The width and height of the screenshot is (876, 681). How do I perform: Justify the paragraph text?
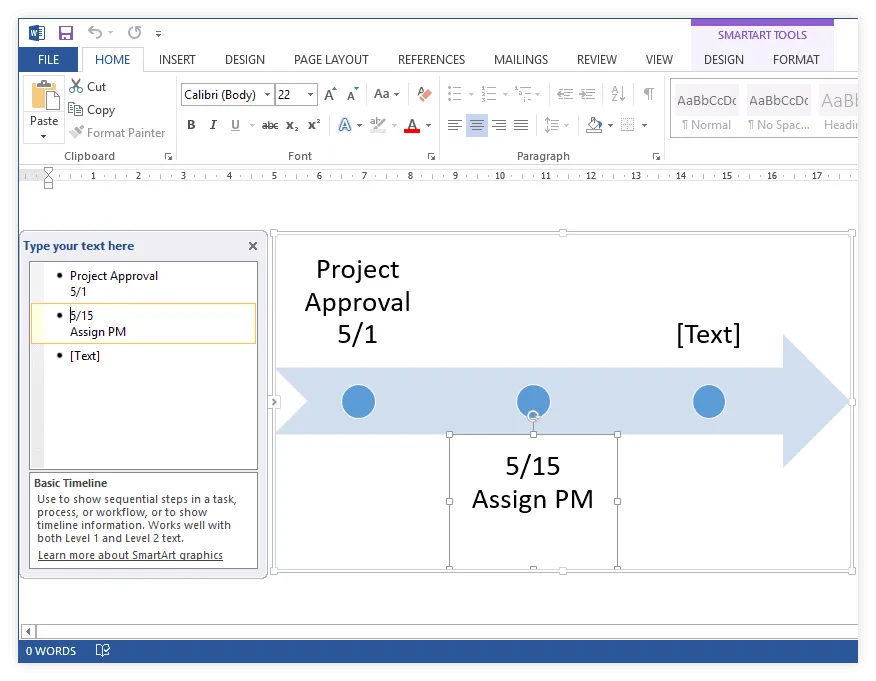(x=521, y=126)
